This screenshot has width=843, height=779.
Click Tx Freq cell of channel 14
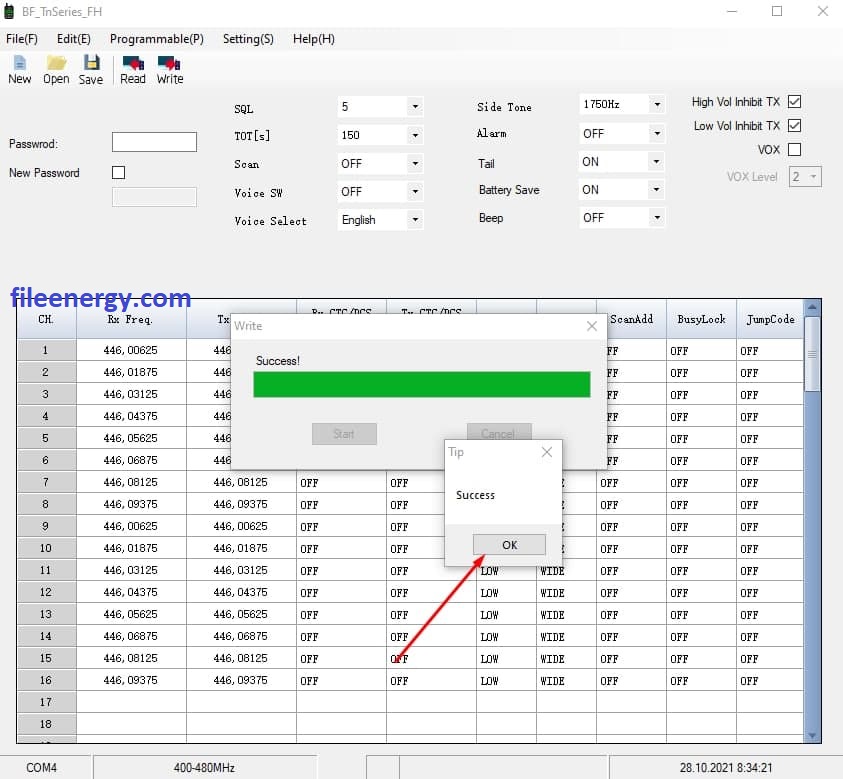click(x=241, y=636)
